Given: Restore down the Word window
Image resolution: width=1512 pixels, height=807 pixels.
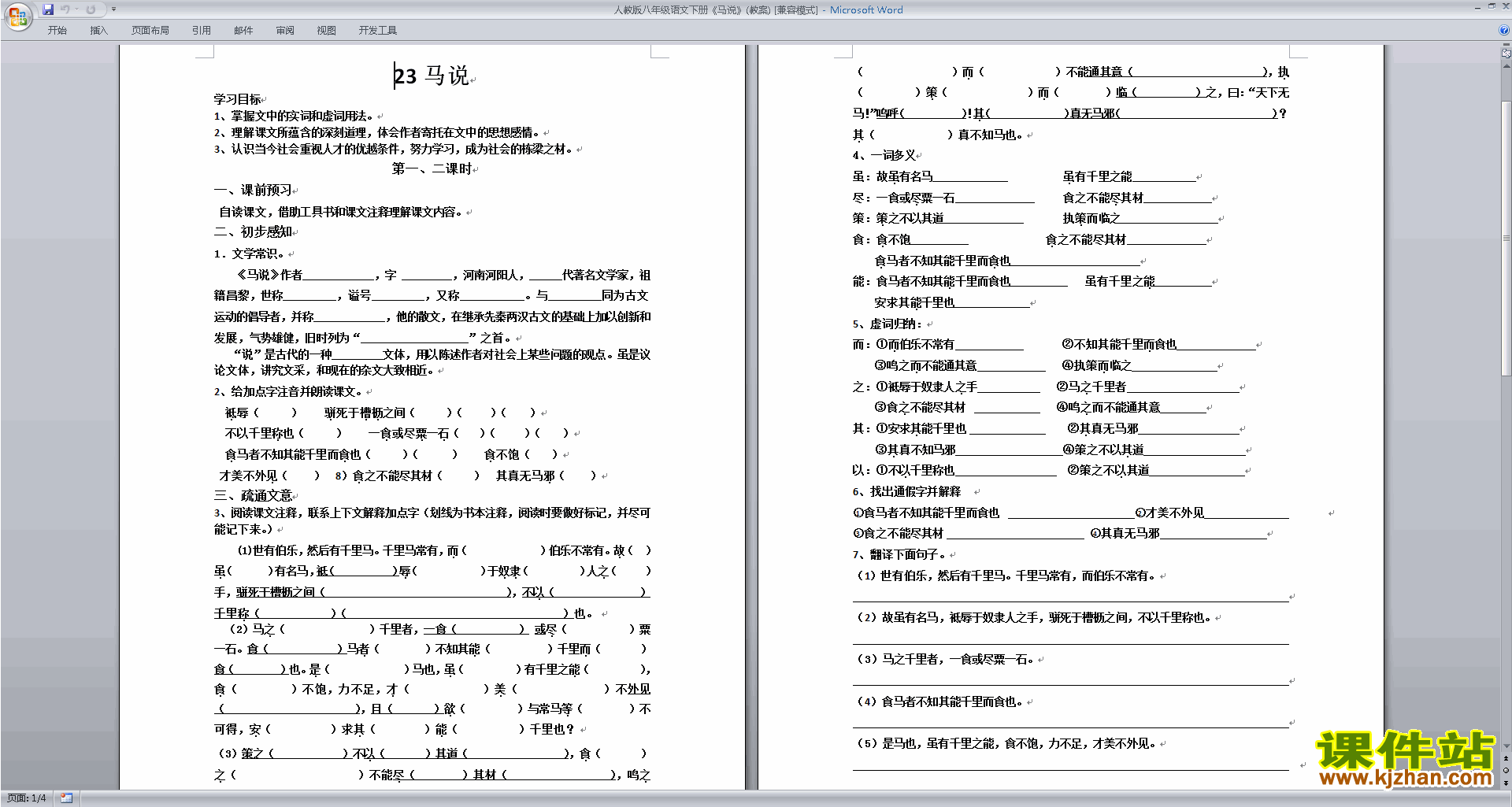Looking at the screenshot, I should [1492, 7].
